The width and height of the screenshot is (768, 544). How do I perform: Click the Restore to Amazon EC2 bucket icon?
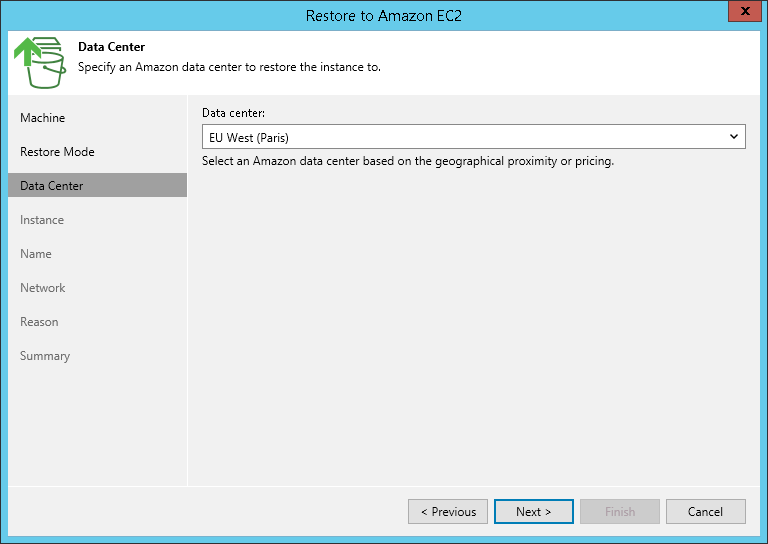point(40,63)
